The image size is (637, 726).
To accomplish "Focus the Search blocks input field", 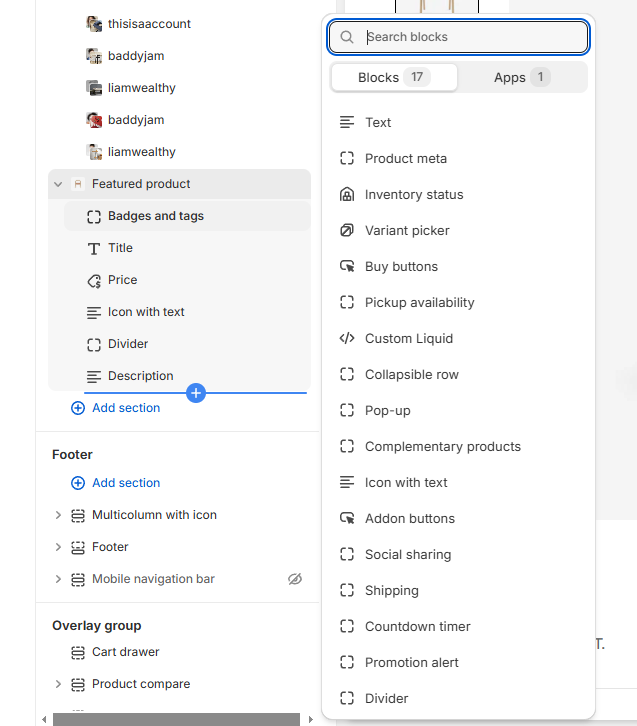I will (458, 37).
